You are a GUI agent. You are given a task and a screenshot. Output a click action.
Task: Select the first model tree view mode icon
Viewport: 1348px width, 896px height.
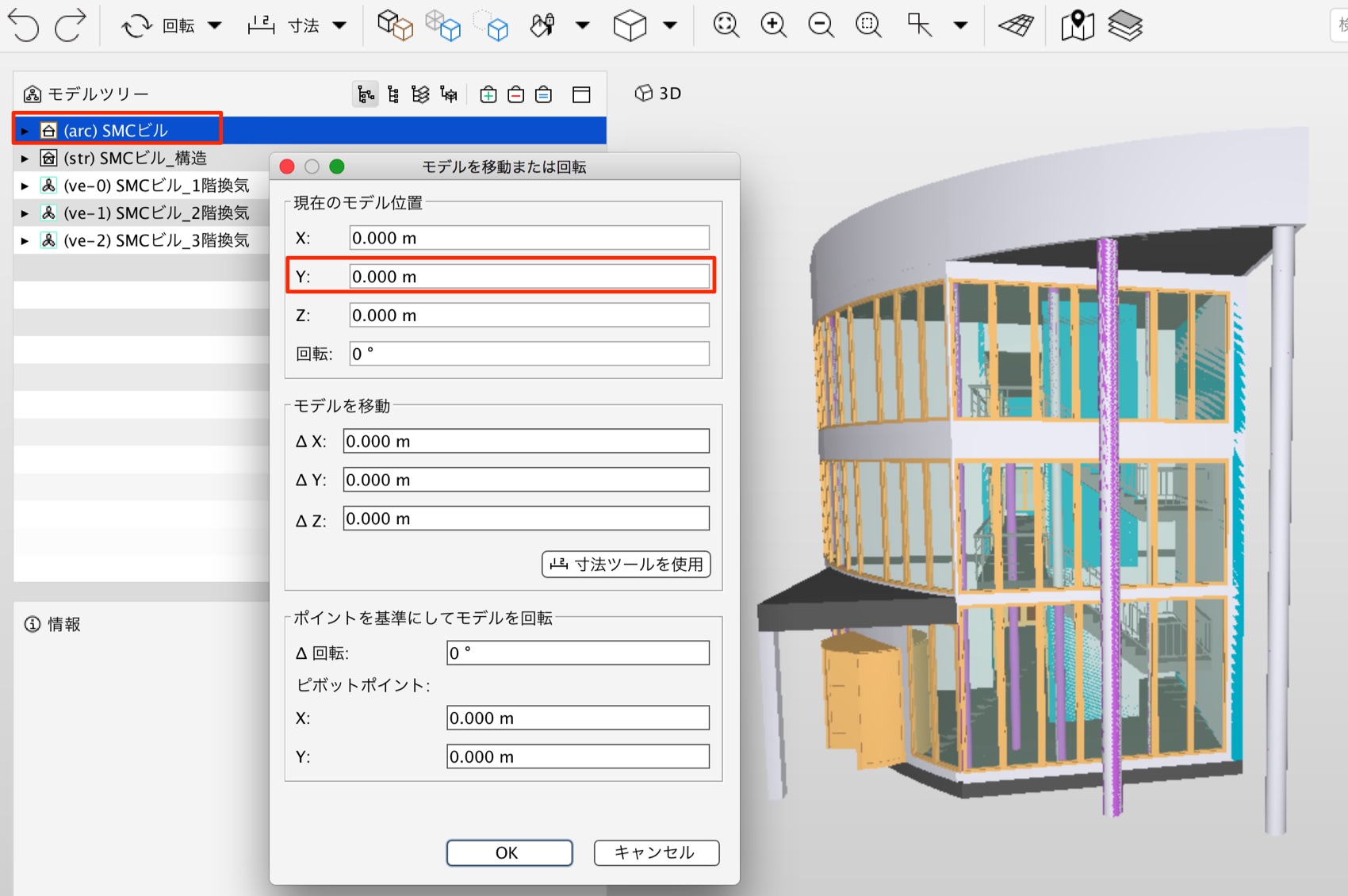(x=366, y=94)
